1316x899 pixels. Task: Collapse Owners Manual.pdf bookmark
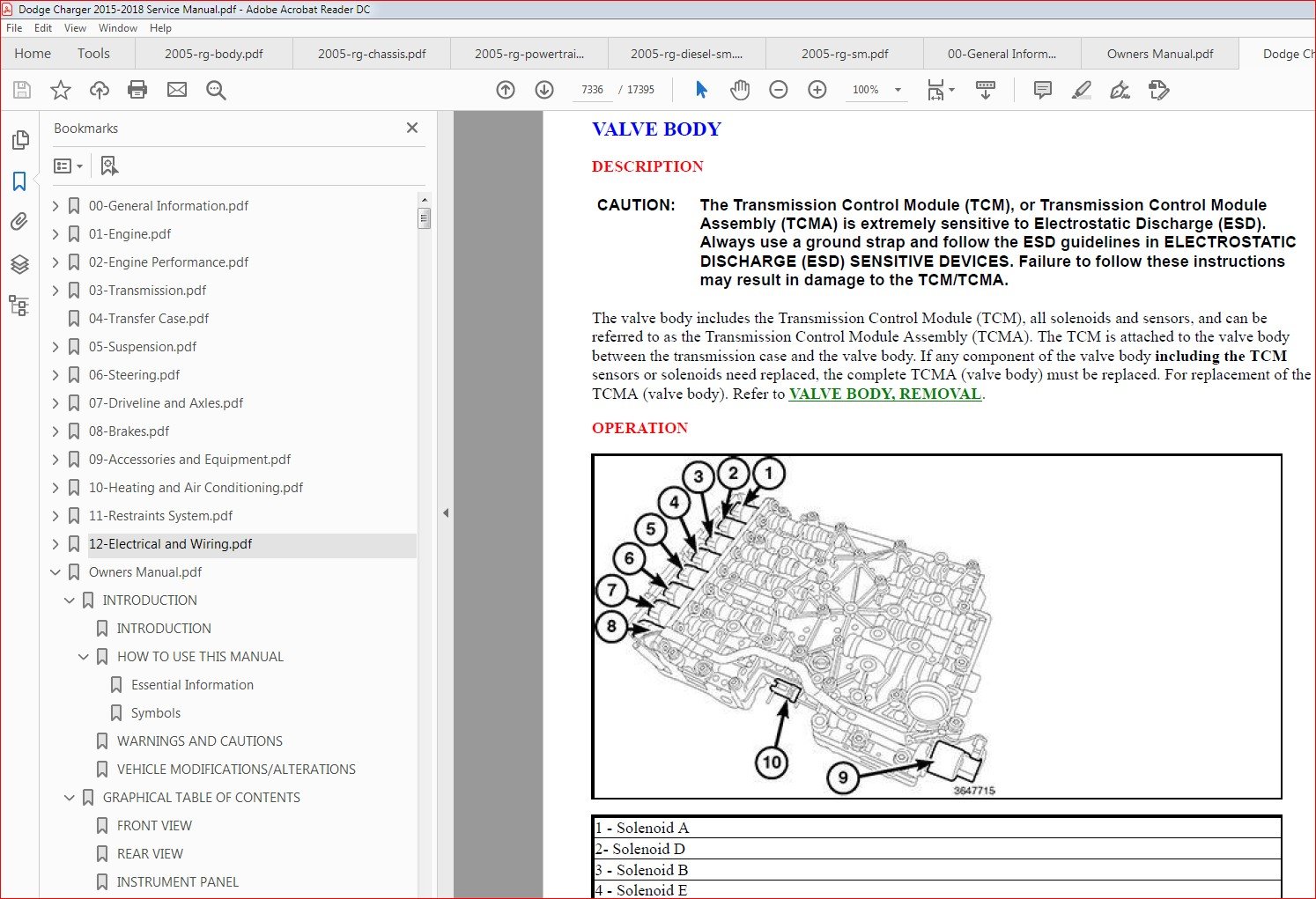(x=55, y=572)
